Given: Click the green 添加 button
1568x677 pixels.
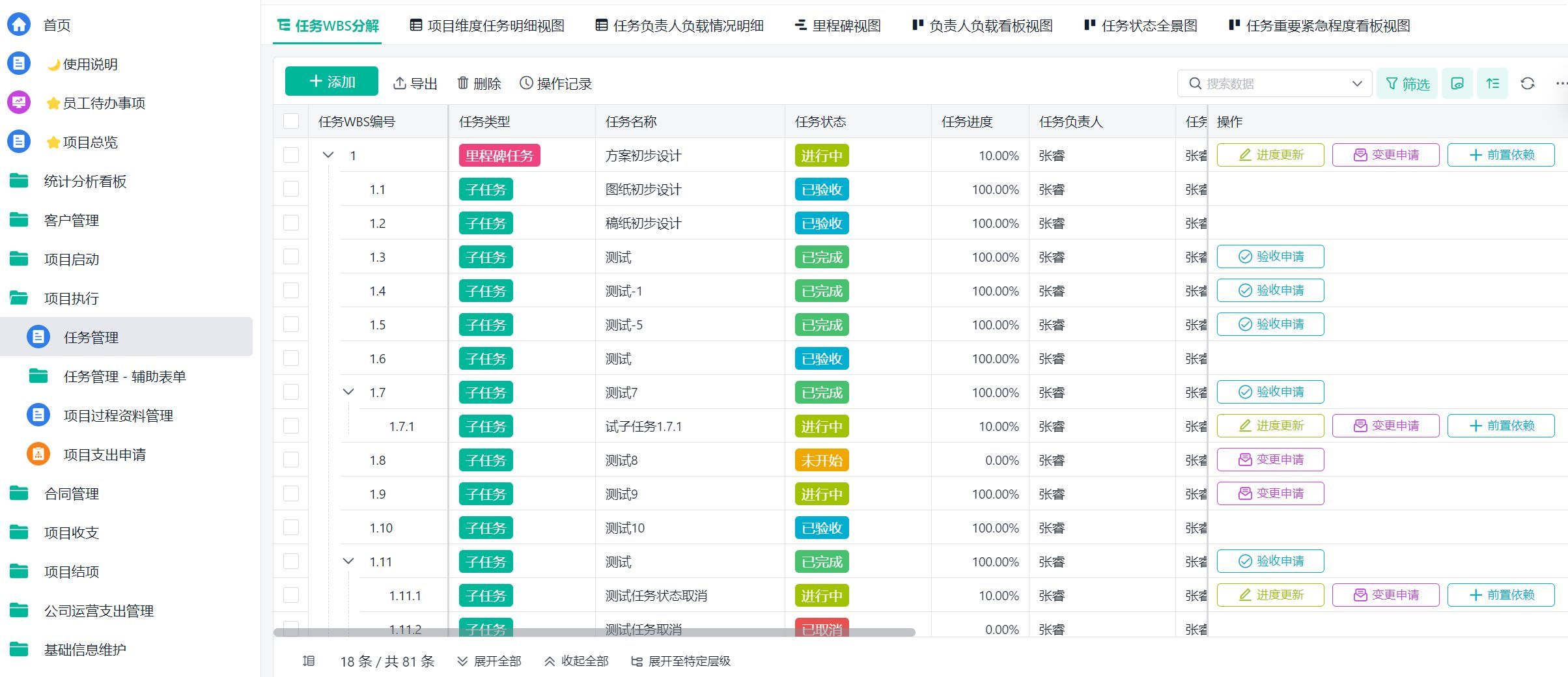Looking at the screenshot, I should (331, 81).
